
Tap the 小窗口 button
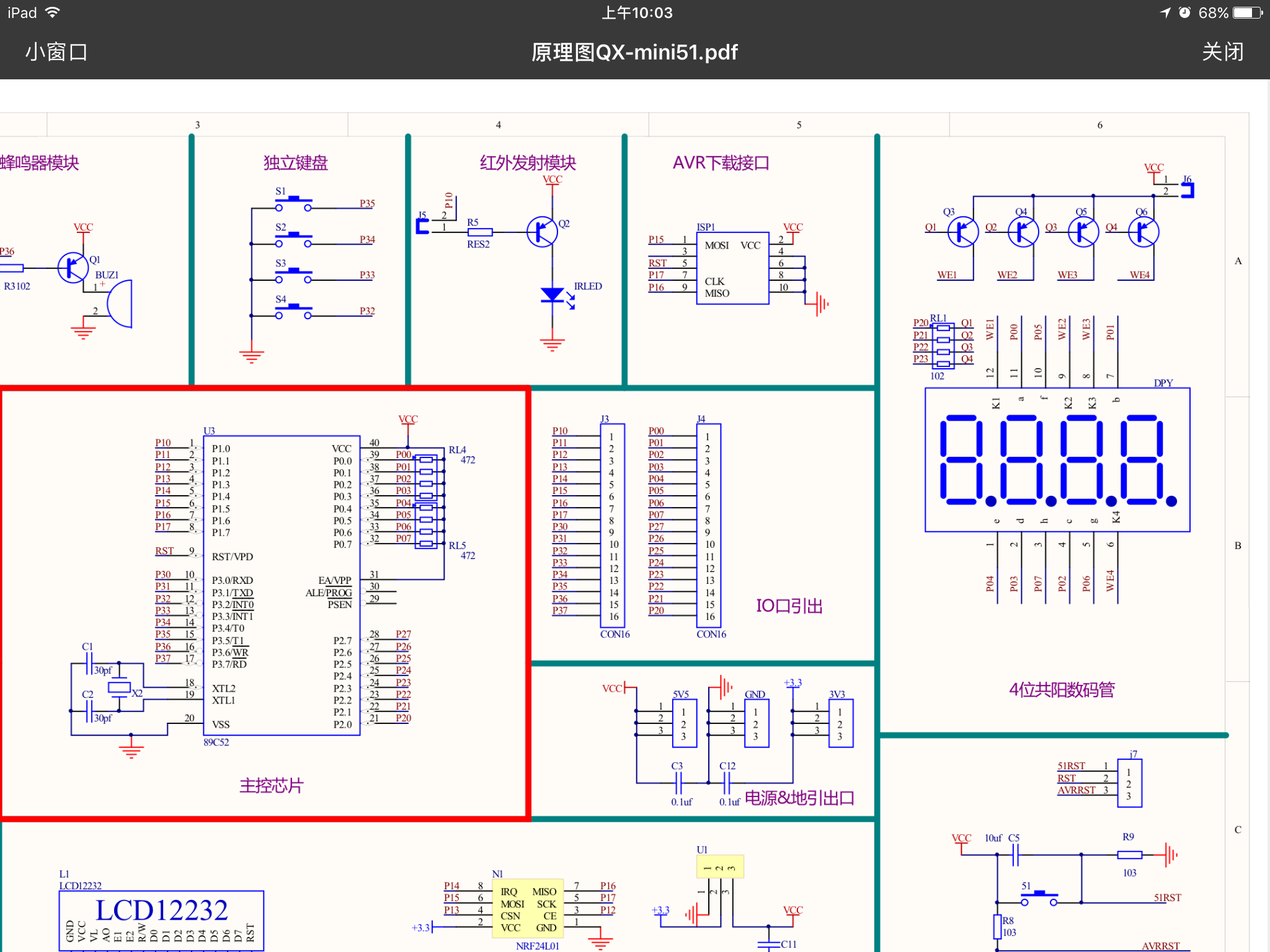pyautogui.click(x=56, y=51)
